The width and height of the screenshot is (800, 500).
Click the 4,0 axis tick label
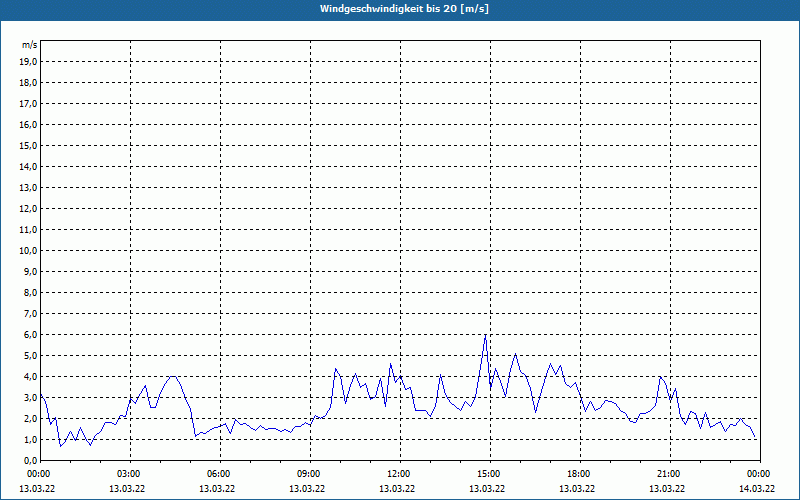click(31, 377)
